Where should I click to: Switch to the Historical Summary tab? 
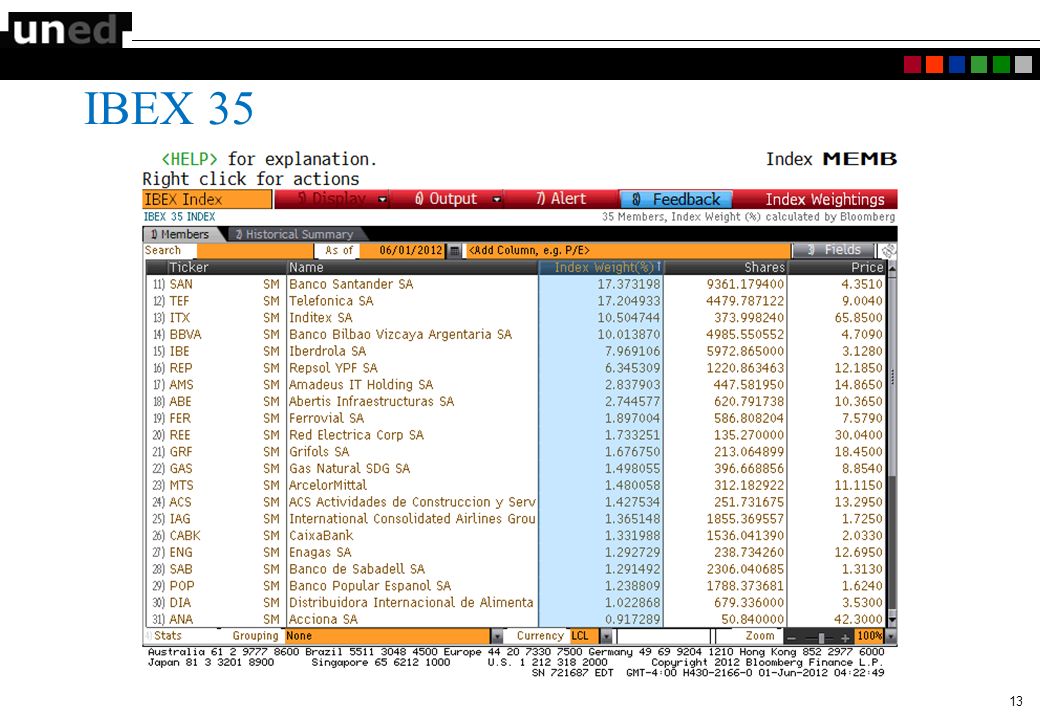[x=294, y=234]
